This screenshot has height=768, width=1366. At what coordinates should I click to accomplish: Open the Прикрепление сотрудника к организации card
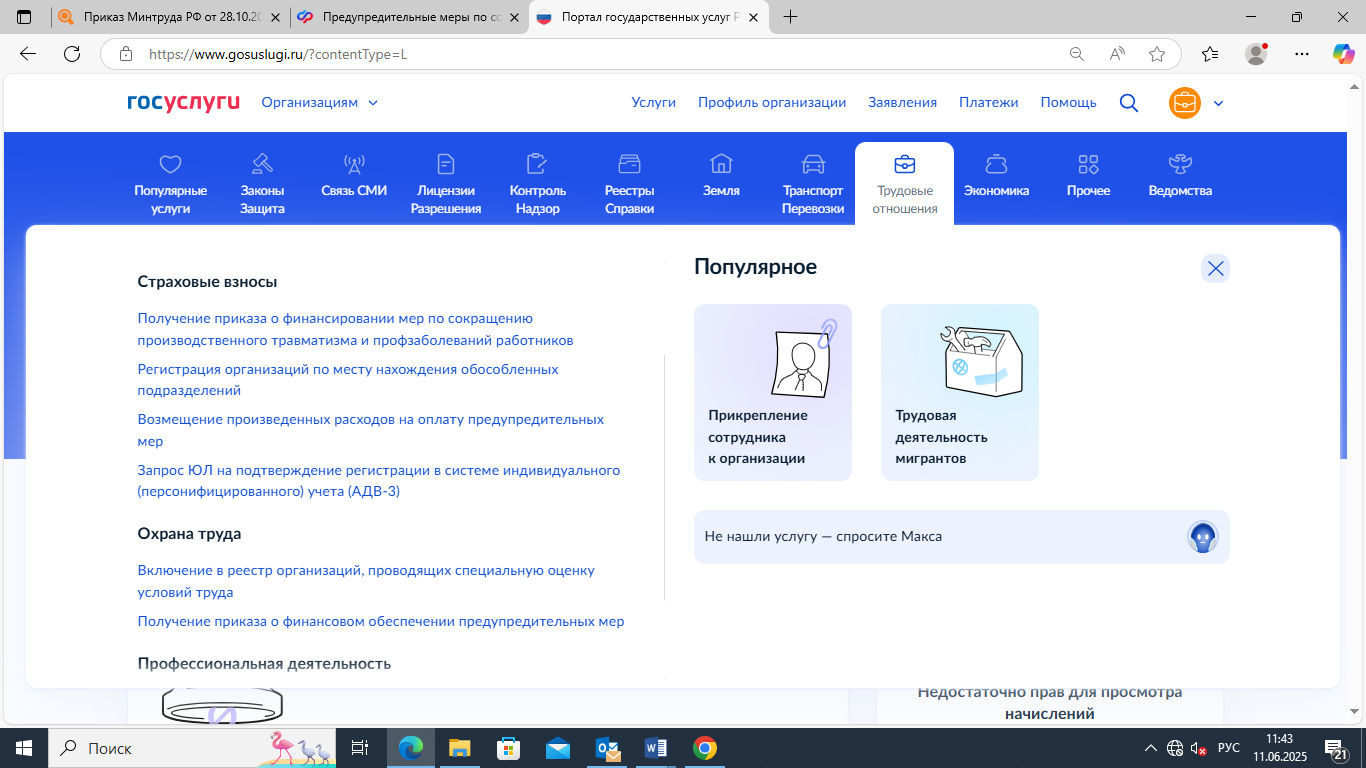(x=773, y=392)
